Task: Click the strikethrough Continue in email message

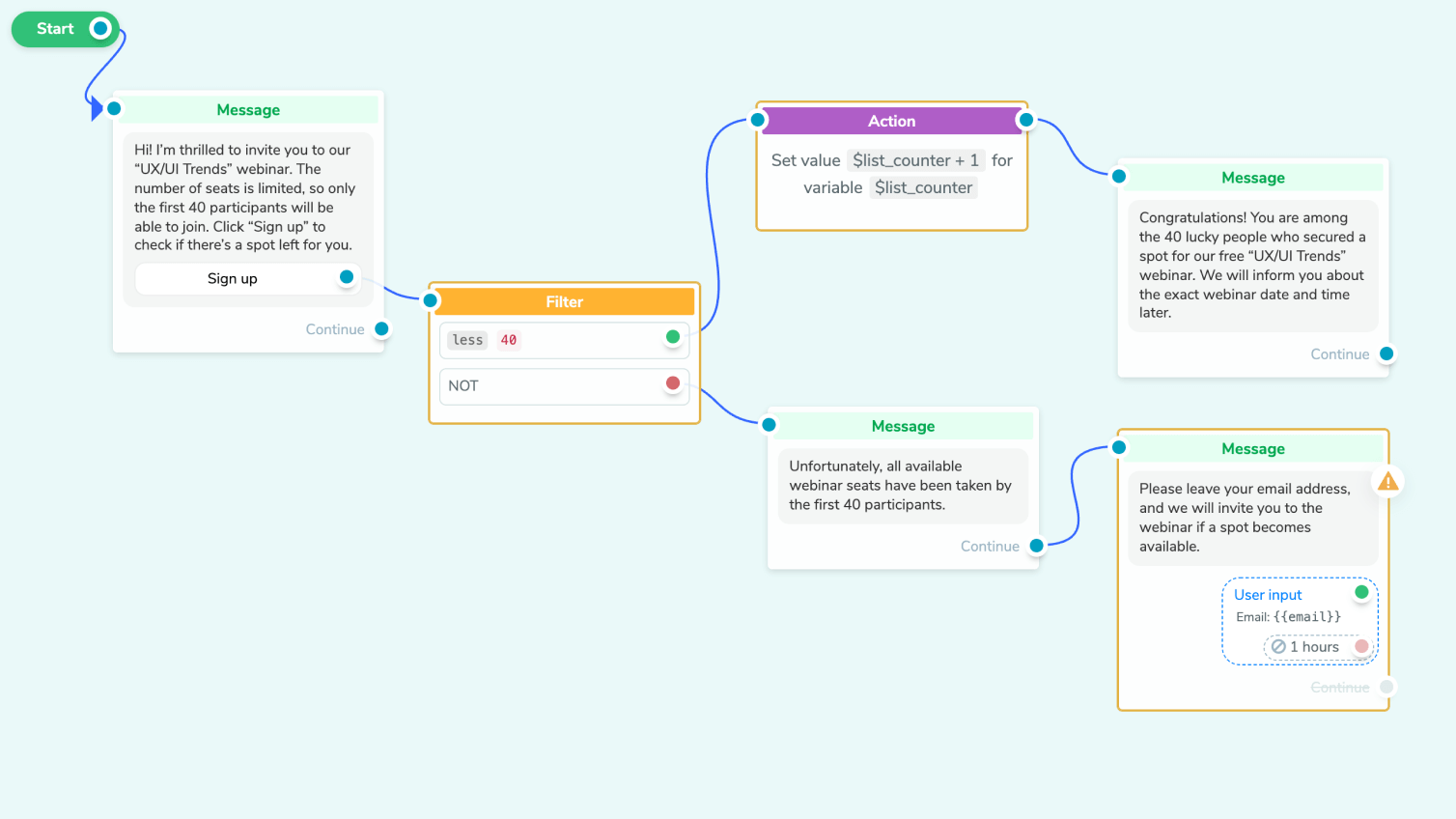Action: tap(1340, 688)
